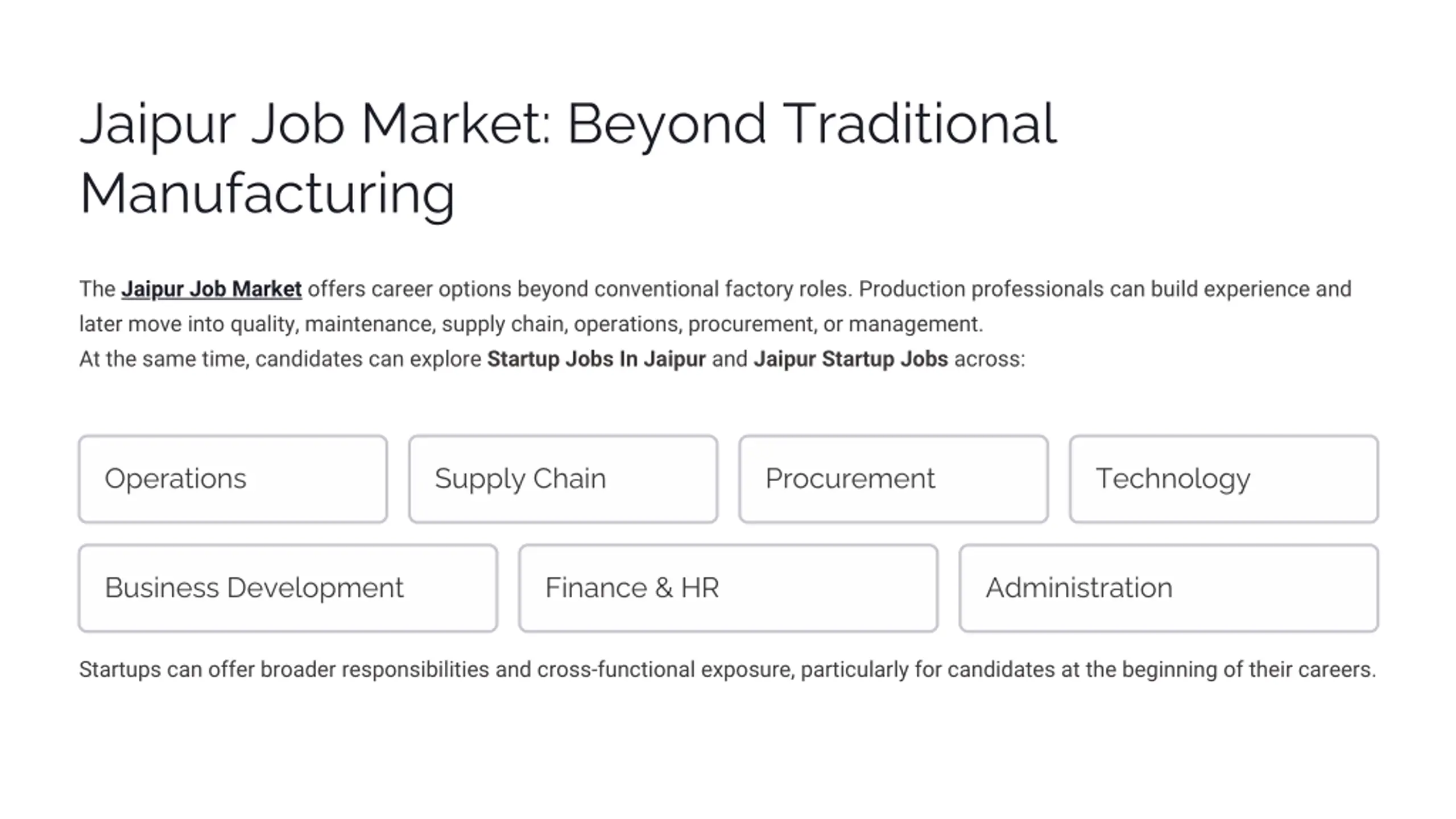
Task: Select the Business Development box
Action: [288, 588]
